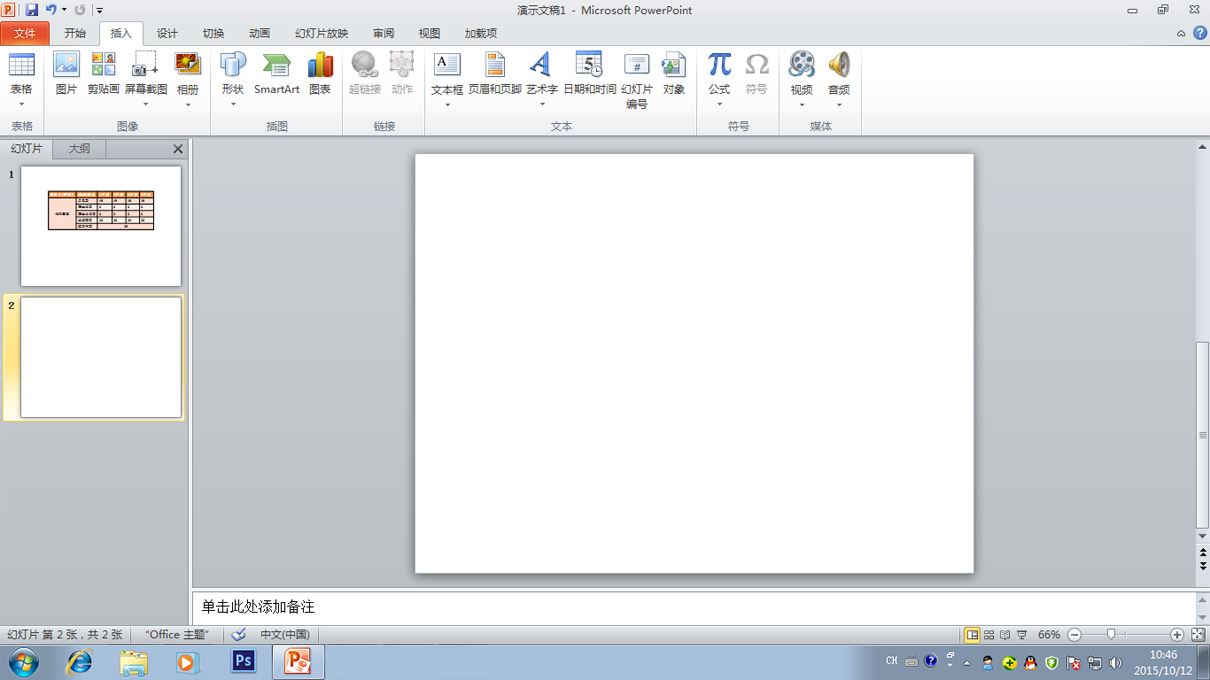Switch to Reading view
Viewport: 1210px width, 680px height.
tap(1005, 635)
